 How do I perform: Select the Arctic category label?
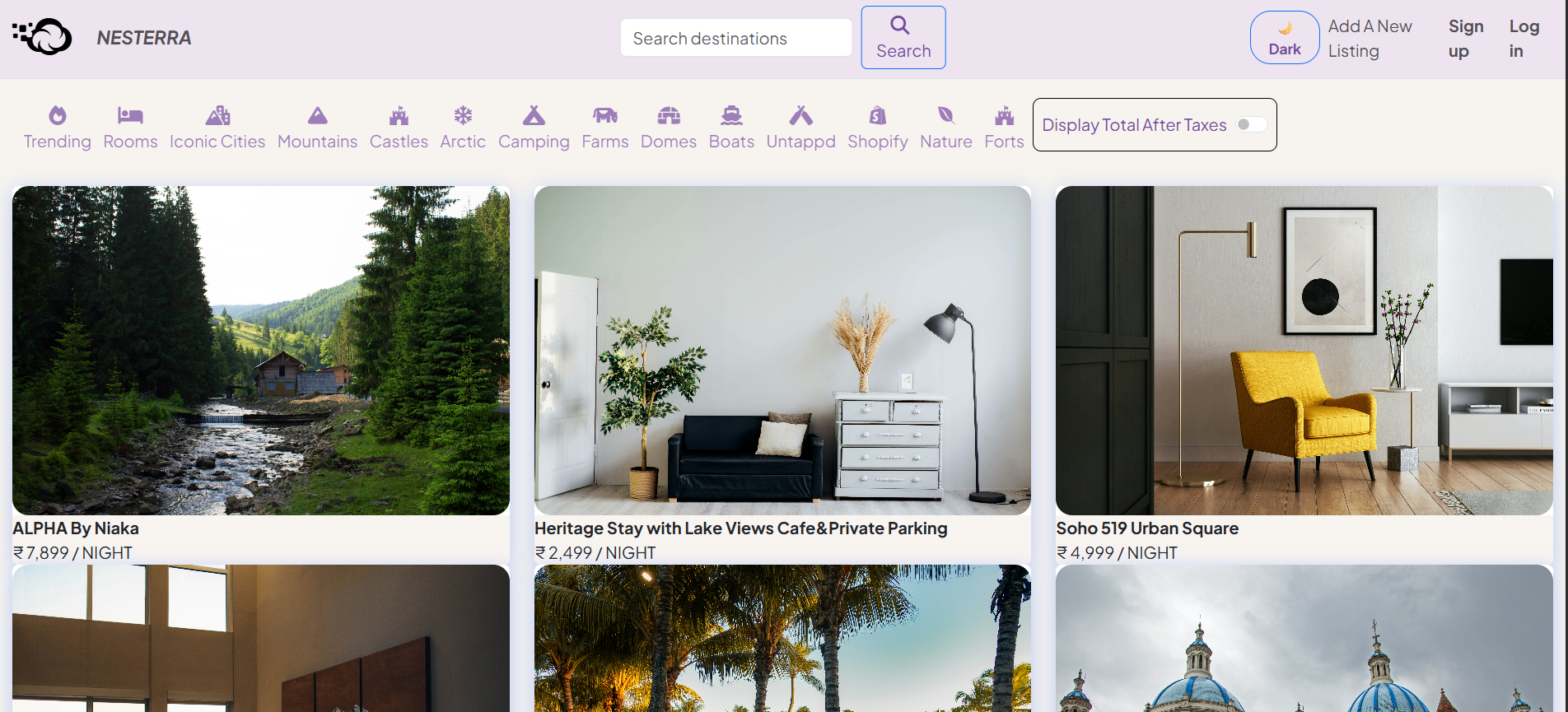[x=463, y=142]
